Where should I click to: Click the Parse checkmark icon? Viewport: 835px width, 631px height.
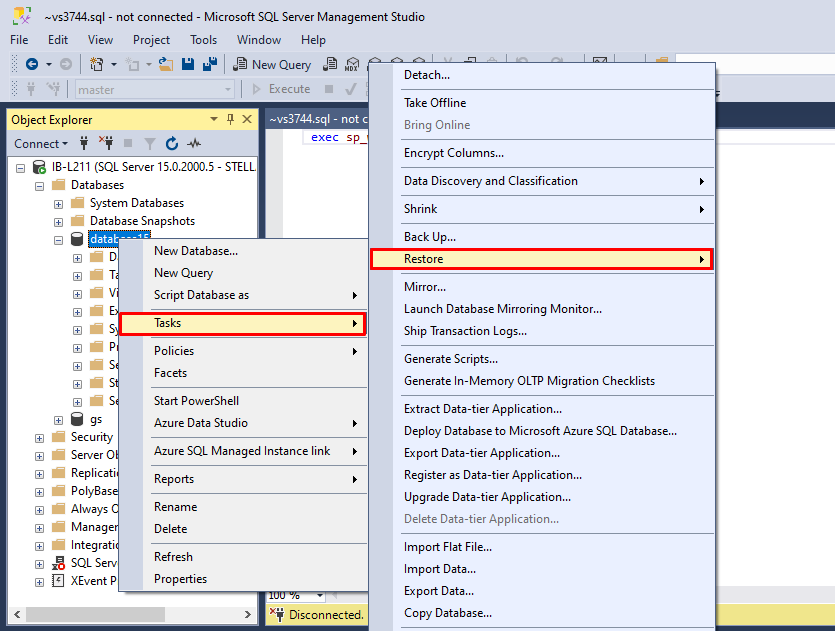(x=350, y=89)
